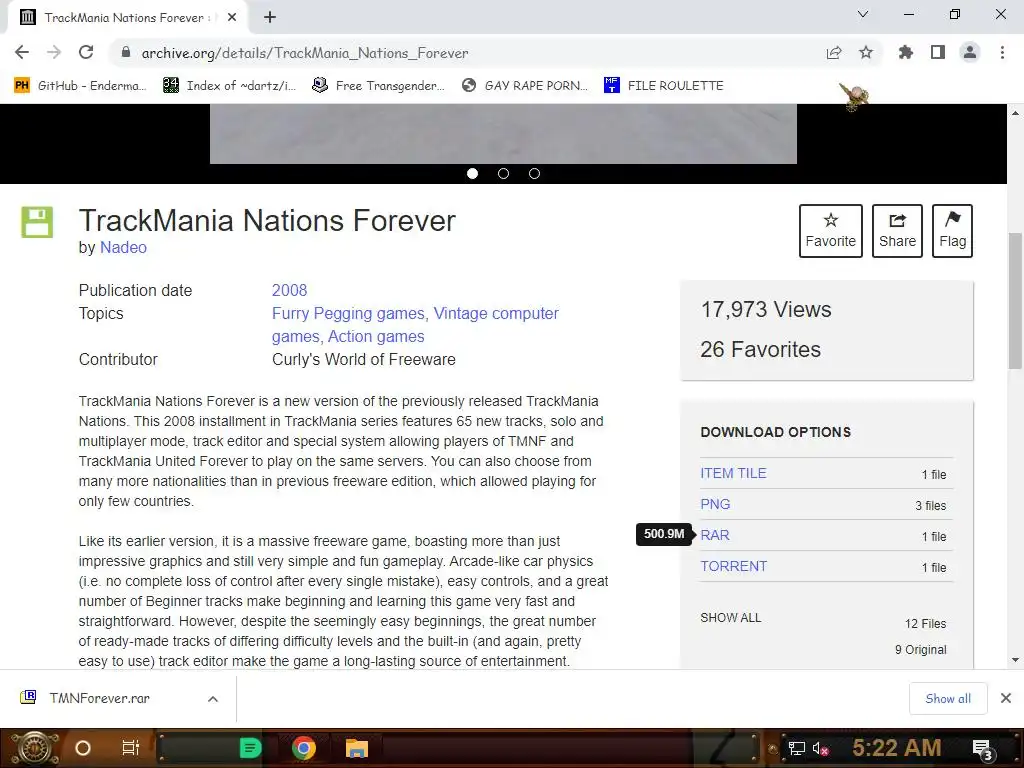Click the green floppy software icon

37,222
